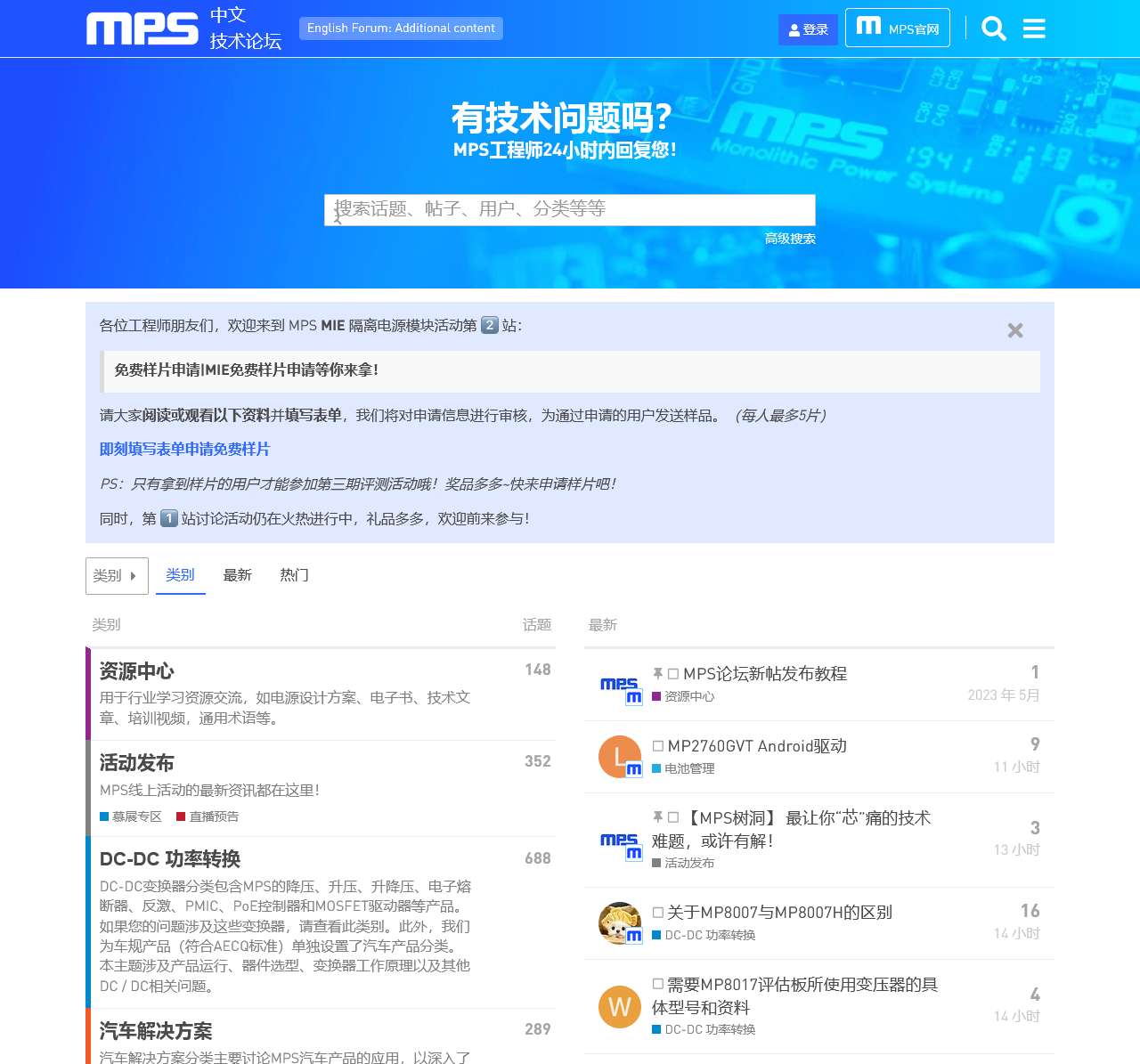The height and width of the screenshot is (1064, 1140).
Task: Open topic MPS论坛新帖发布教程
Action: [765, 674]
